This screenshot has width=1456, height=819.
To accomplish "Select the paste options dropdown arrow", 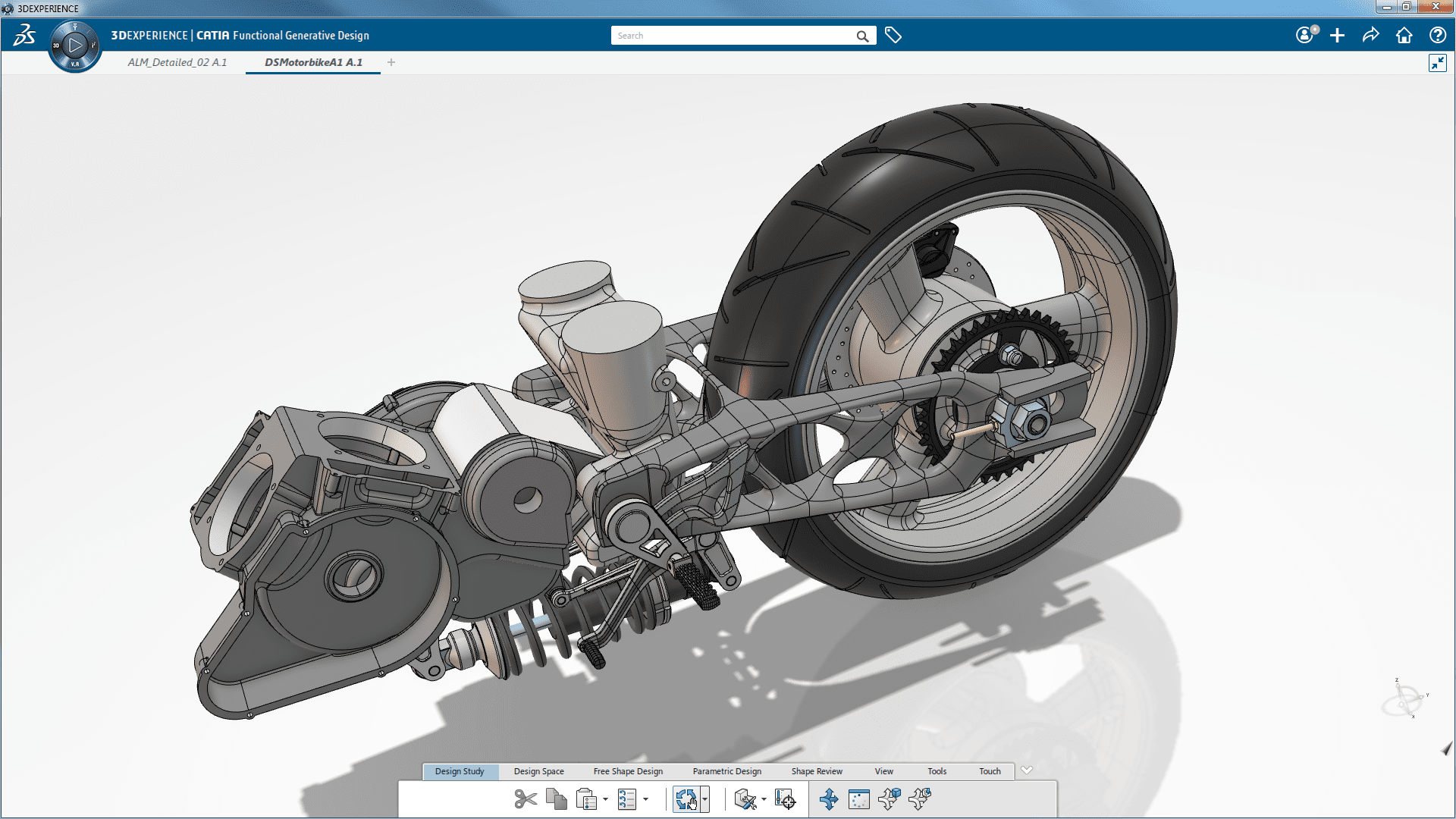I will point(607,799).
